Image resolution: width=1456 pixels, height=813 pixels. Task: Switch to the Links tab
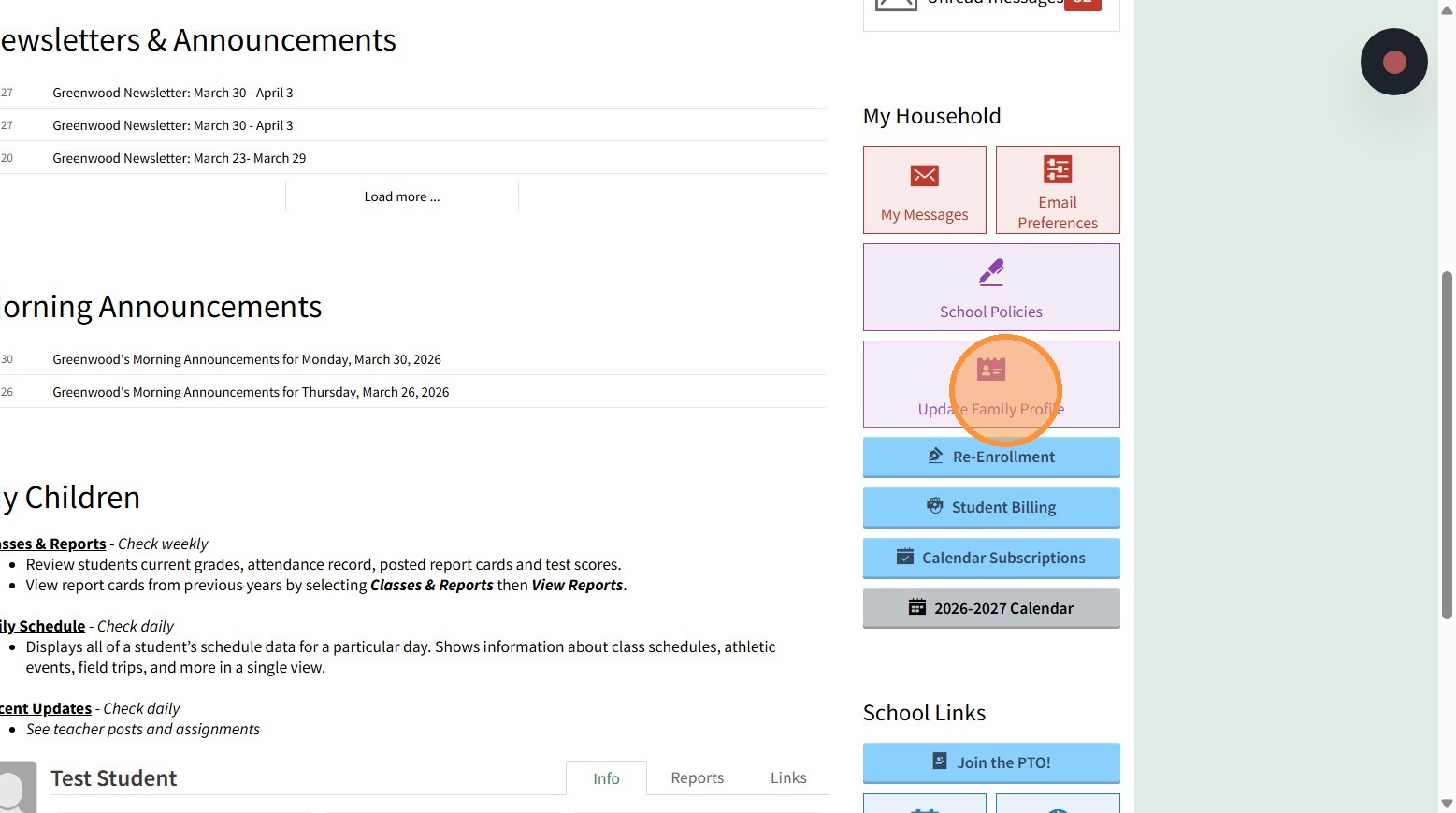coord(788,777)
